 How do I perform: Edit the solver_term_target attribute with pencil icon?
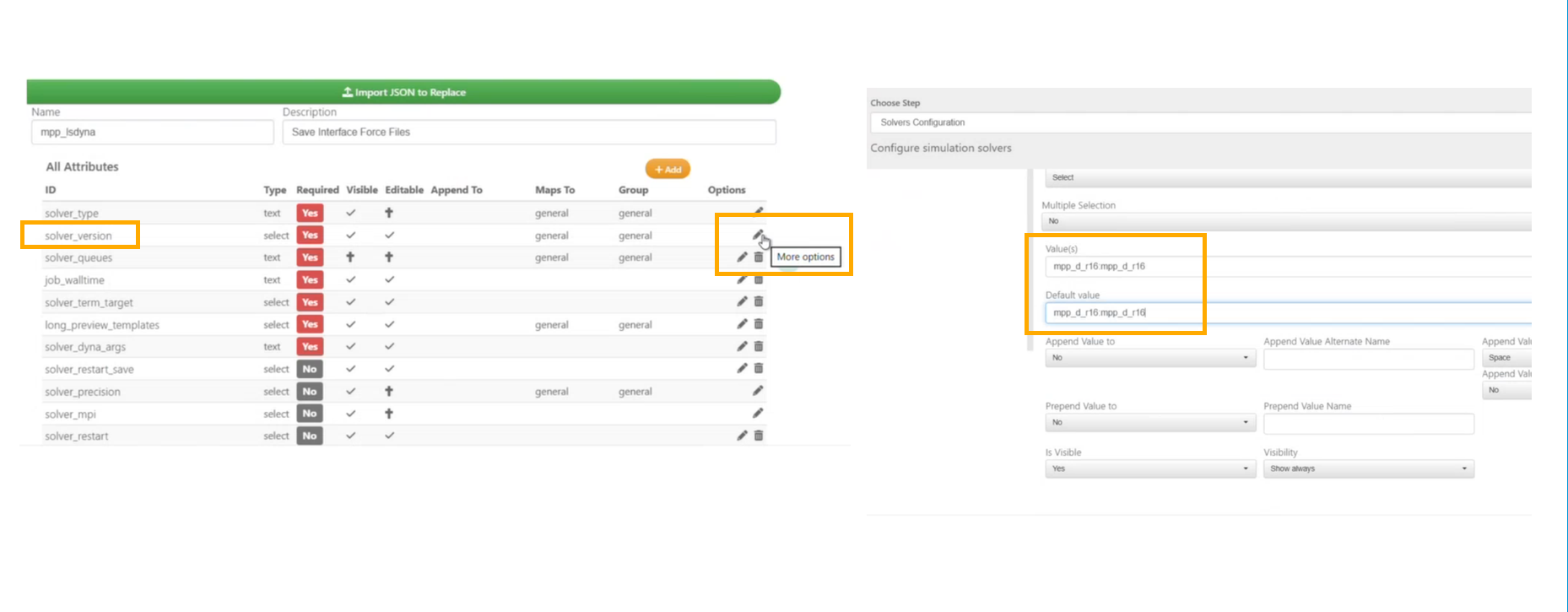coord(742,301)
